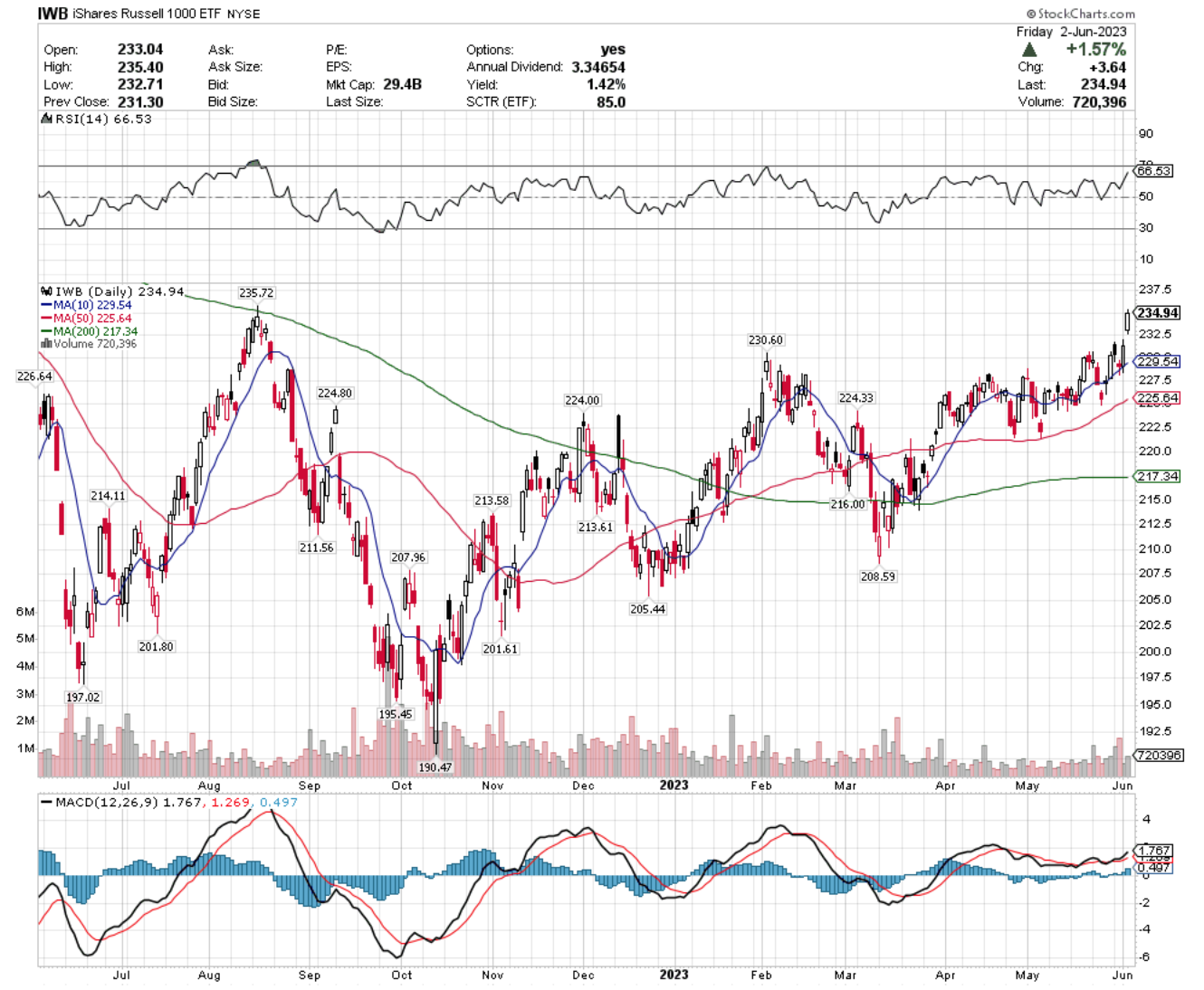Image resolution: width=1204 pixels, height=990 pixels.
Task: Click the +1.57% percent change
Action: click(1095, 50)
